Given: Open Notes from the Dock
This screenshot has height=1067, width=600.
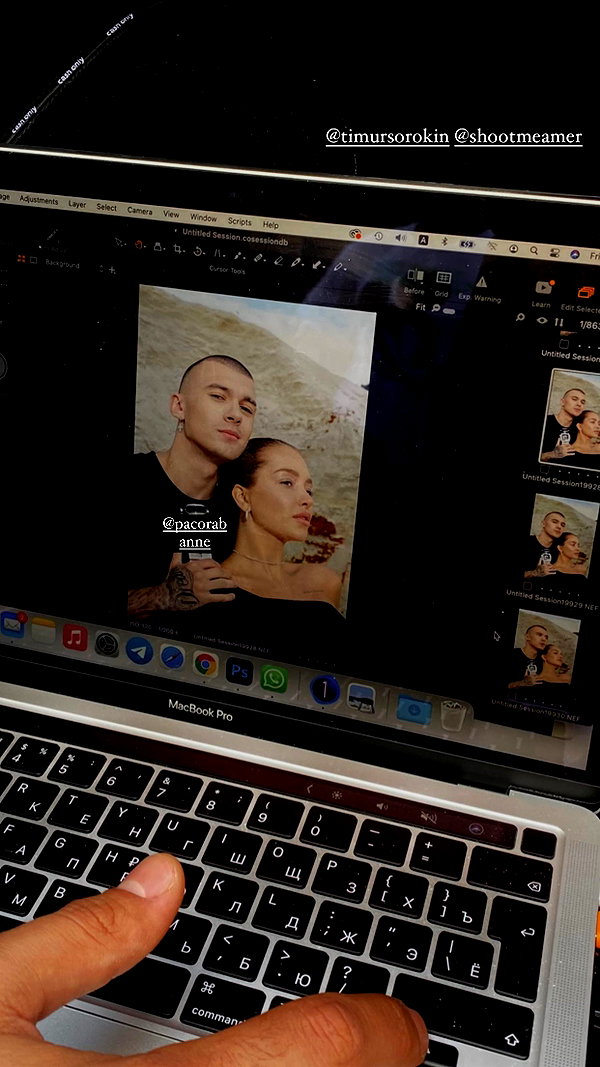Looking at the screenshot, I should 44,631.
